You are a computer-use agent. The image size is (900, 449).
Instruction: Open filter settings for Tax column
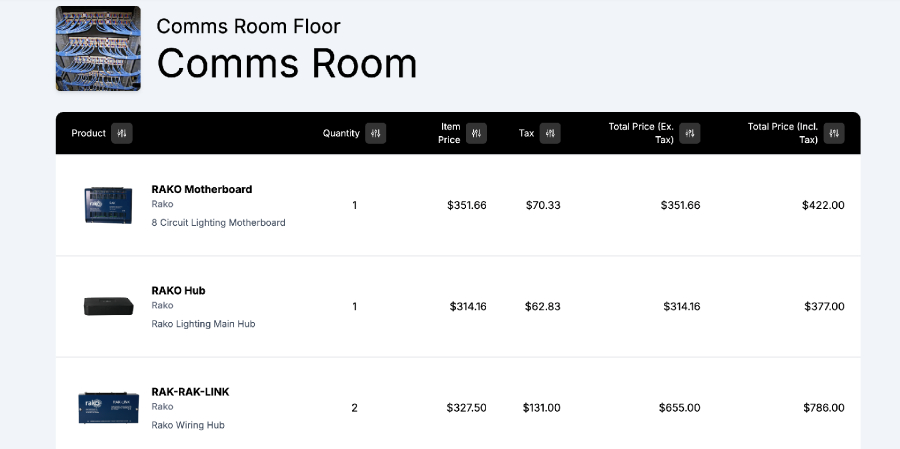(550, 133)
